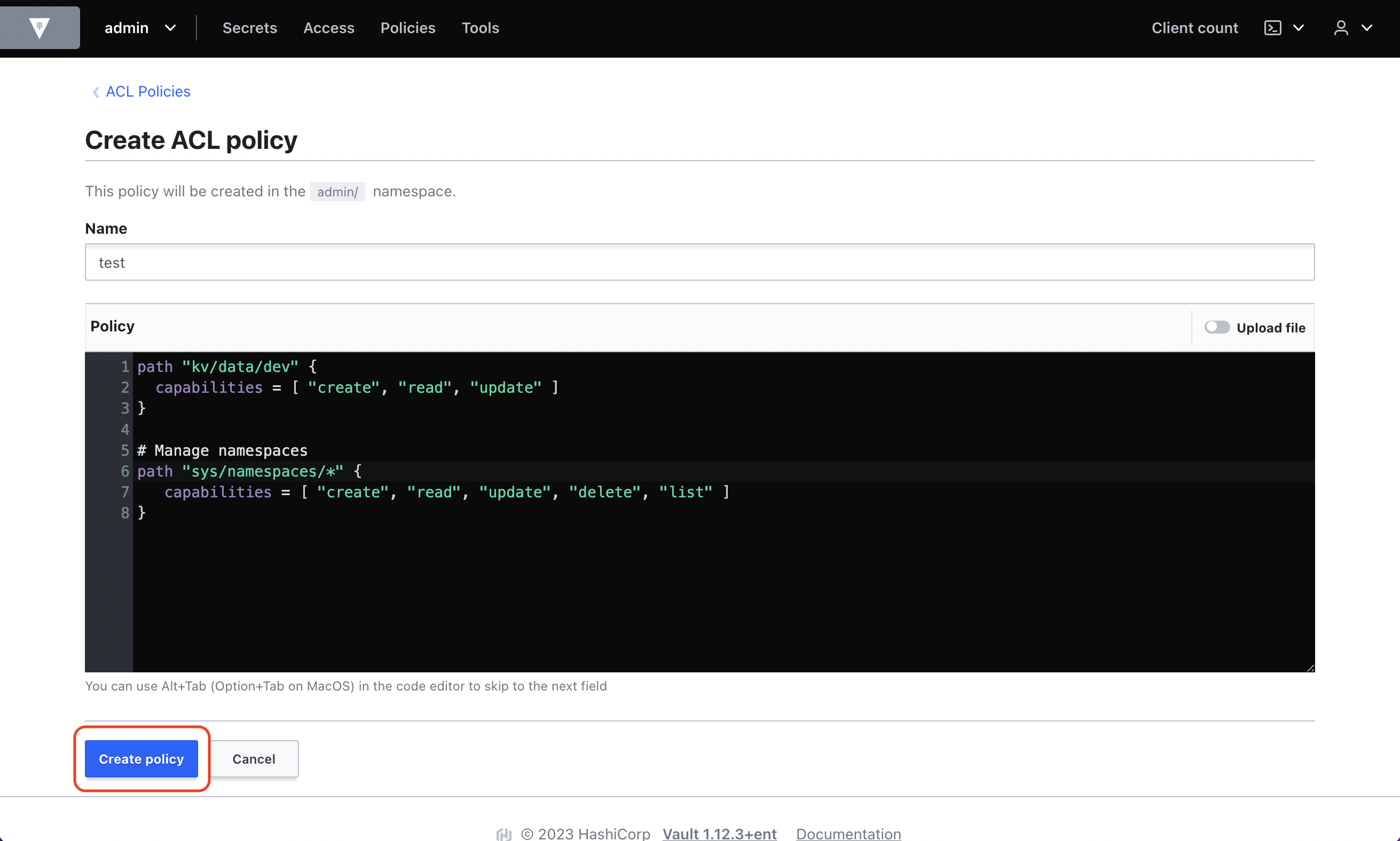1400x841 pixels.
Task: Open the Tools menu
Action: point(480,28)
